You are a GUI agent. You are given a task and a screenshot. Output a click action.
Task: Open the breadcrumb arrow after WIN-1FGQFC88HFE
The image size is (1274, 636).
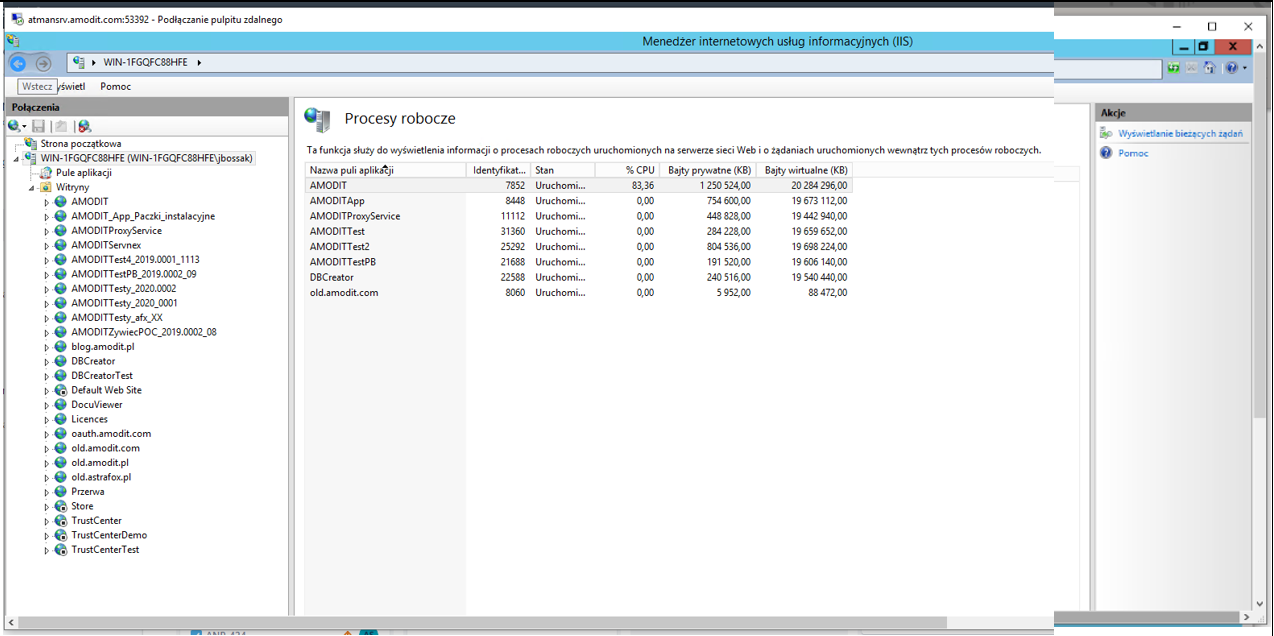click(x=199, y=63)
